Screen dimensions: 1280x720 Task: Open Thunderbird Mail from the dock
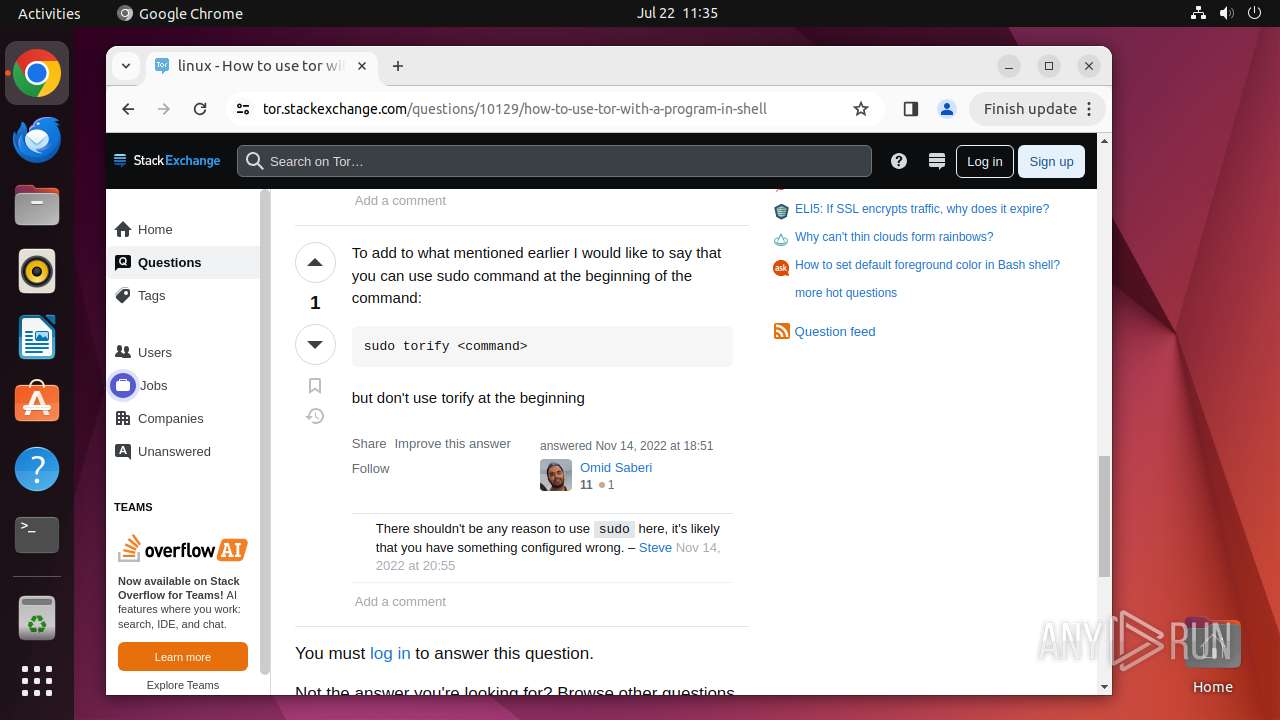click(x=37, y=140)
